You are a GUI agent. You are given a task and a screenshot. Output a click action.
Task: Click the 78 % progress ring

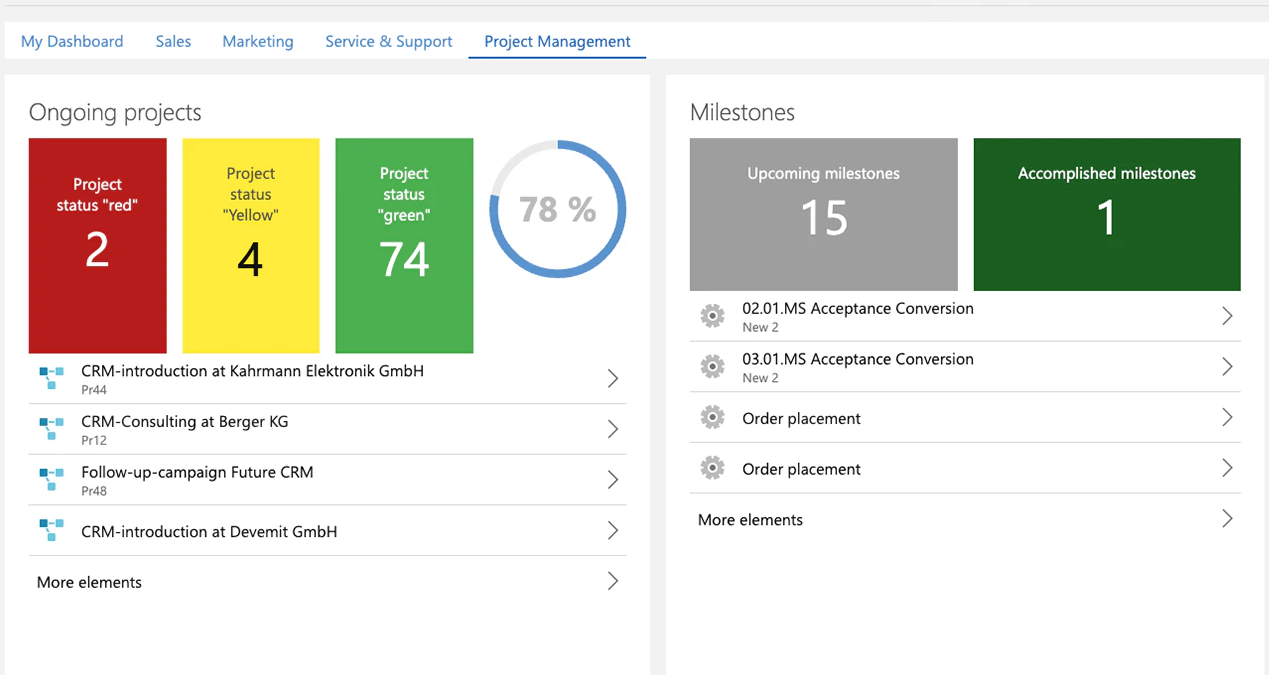558,209
